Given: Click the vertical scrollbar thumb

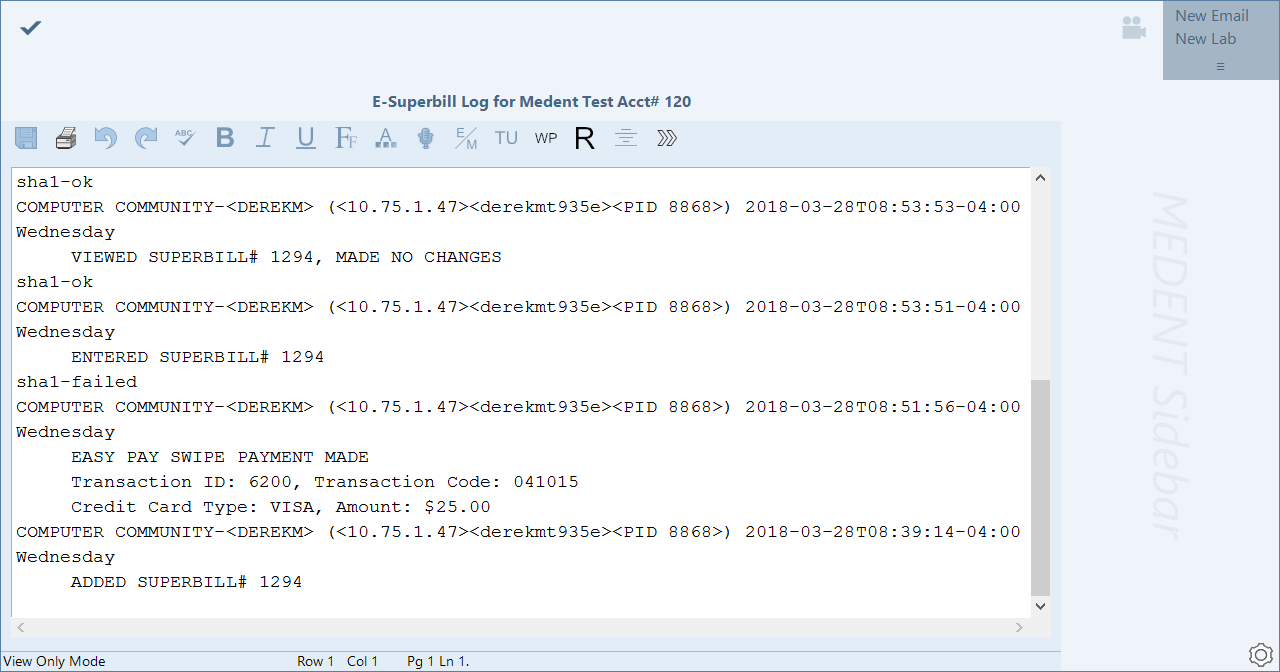Looking at the screenshot, I should click(1041, 487).
